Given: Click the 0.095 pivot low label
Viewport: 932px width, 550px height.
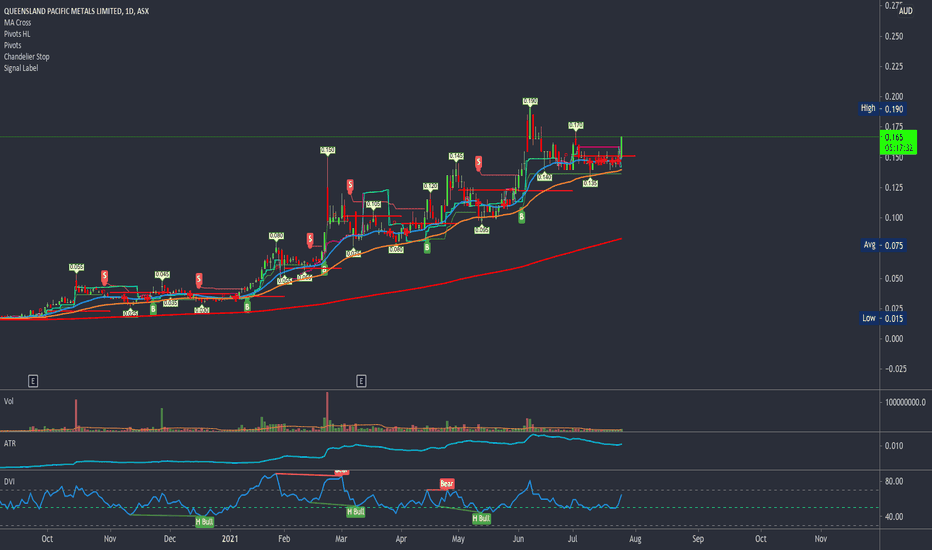Looking at the screenshot, I should [482, 230].
